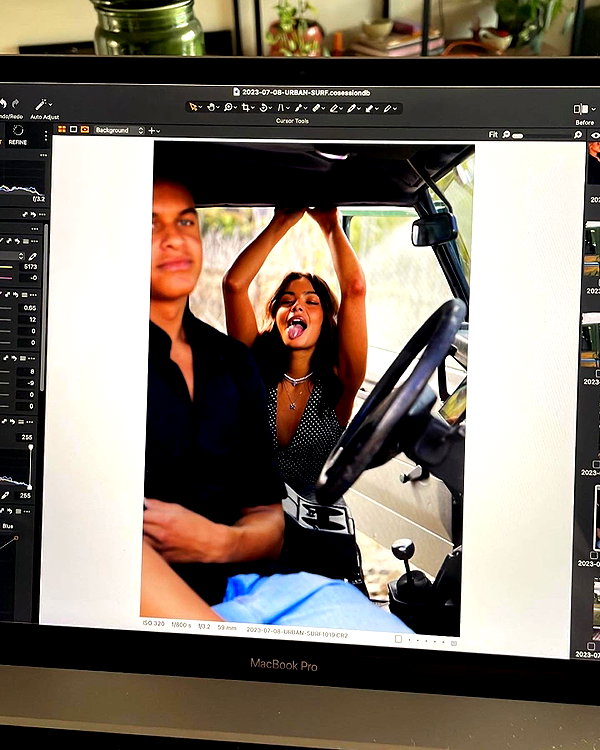Tick the checkbox below the photo
The height and width of the screenshot is (750, 600).
click(x=398, y=639)
